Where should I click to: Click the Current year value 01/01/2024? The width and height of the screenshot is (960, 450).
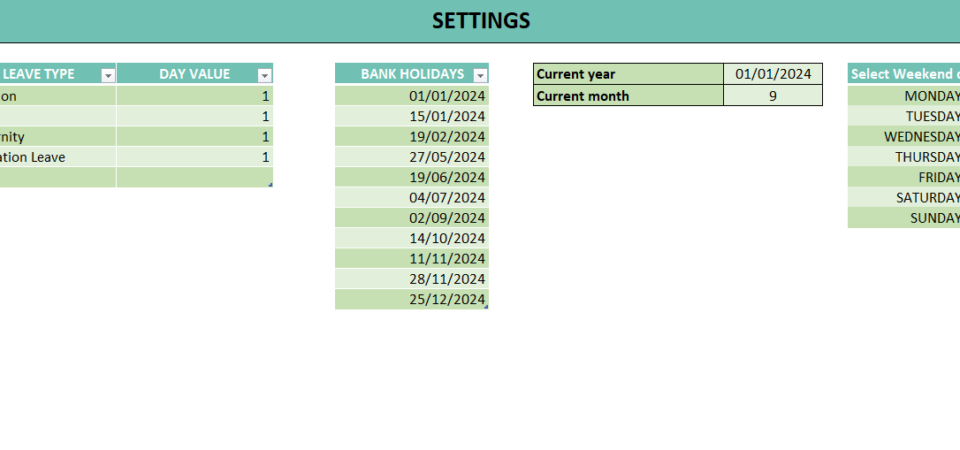772,74
